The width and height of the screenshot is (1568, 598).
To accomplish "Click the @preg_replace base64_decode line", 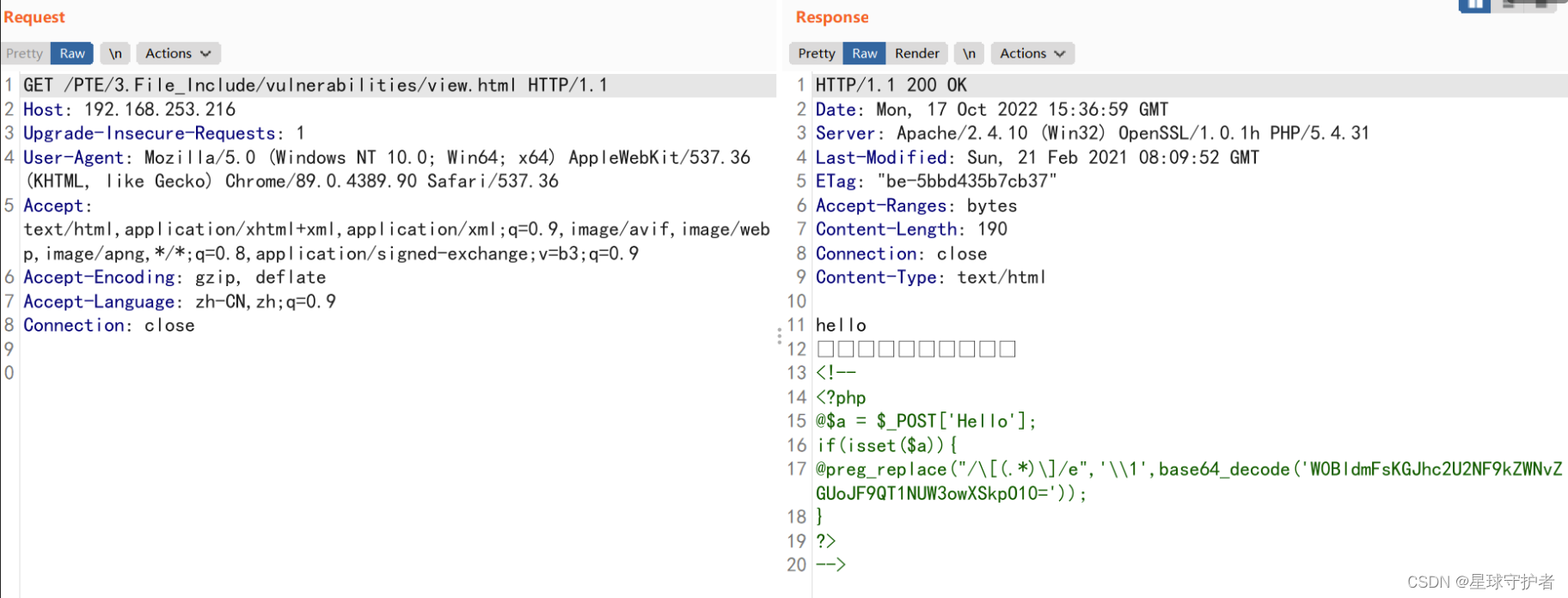I will [x=1189, y=469].
